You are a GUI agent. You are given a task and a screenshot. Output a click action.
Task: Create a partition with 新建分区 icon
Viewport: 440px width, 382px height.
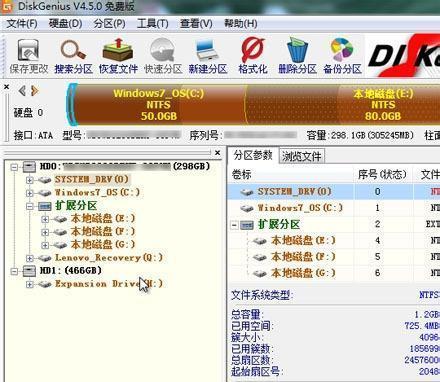(208, 56)
